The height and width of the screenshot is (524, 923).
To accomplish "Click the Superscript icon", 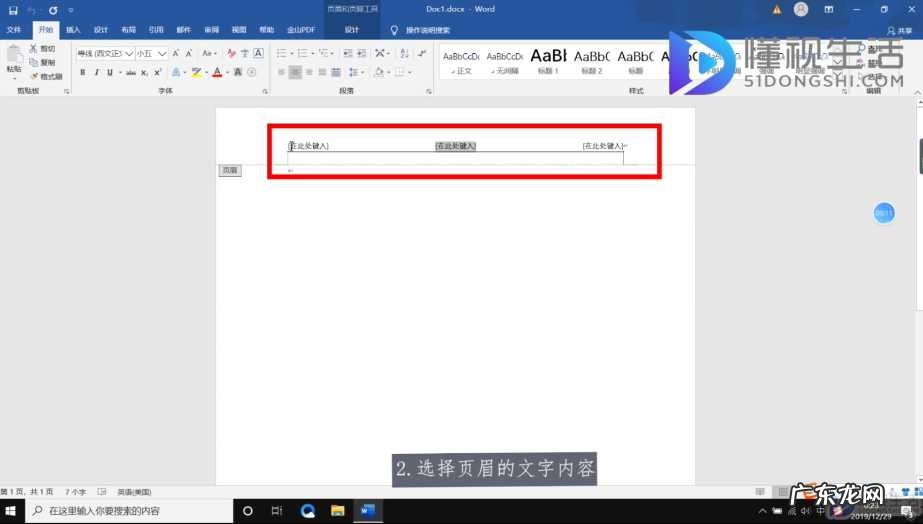I will (158, 72).
